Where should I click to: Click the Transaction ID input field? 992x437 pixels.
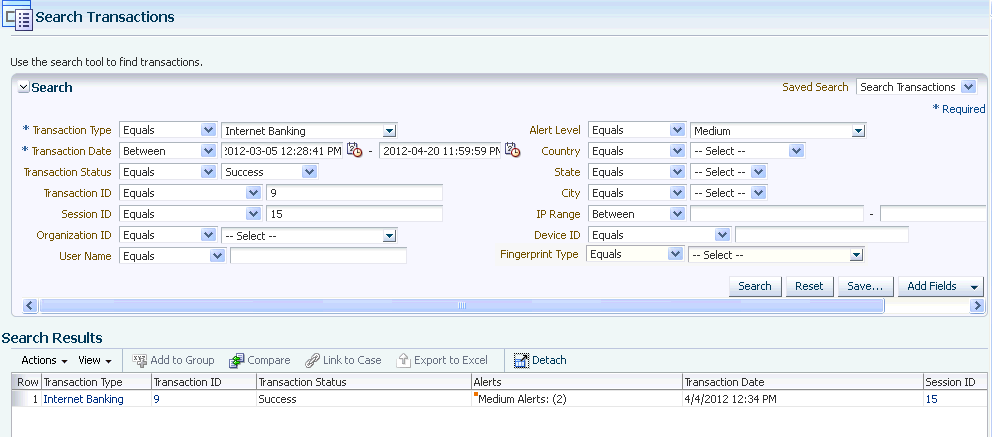(354, 193)
